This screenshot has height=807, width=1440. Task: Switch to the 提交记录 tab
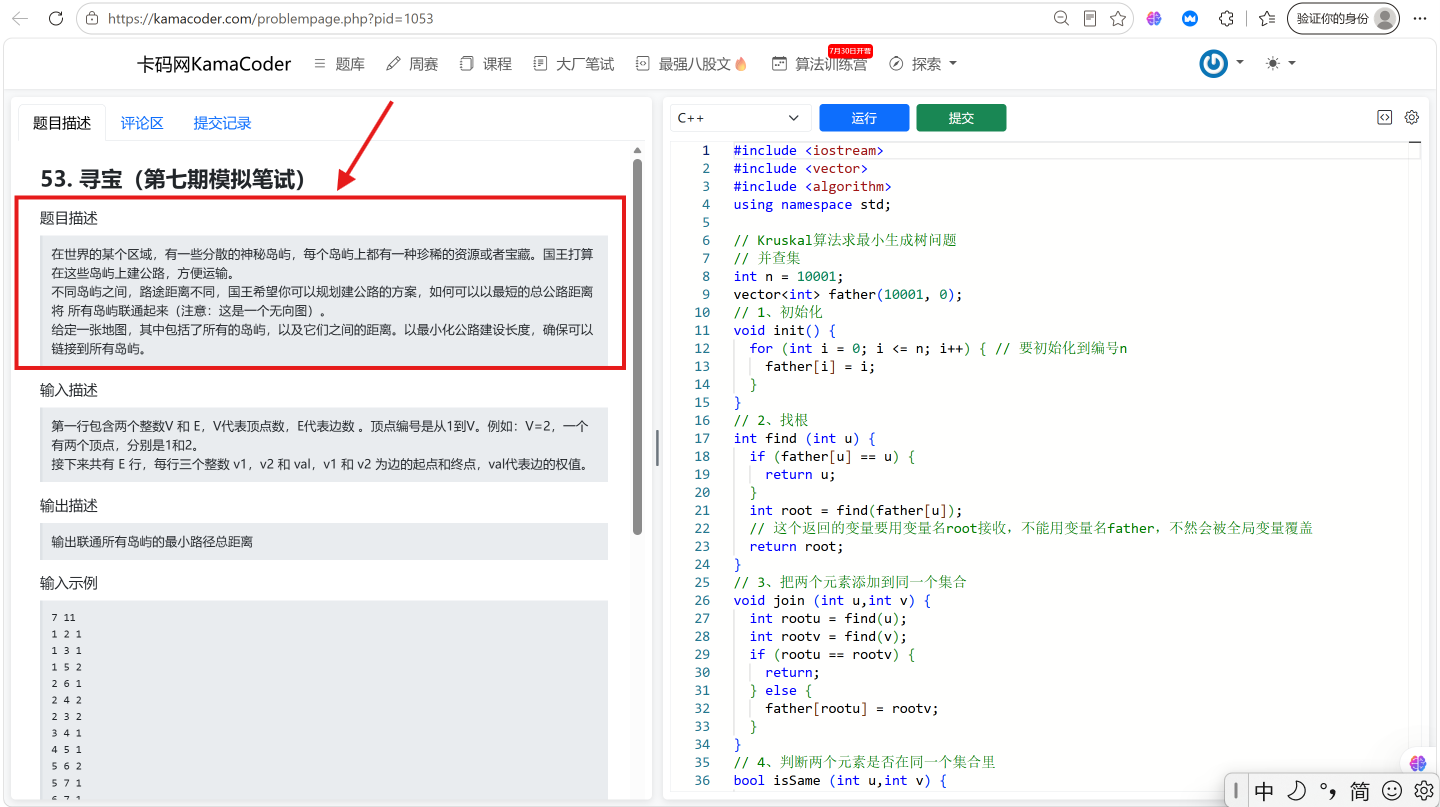[x=222, y=123]
